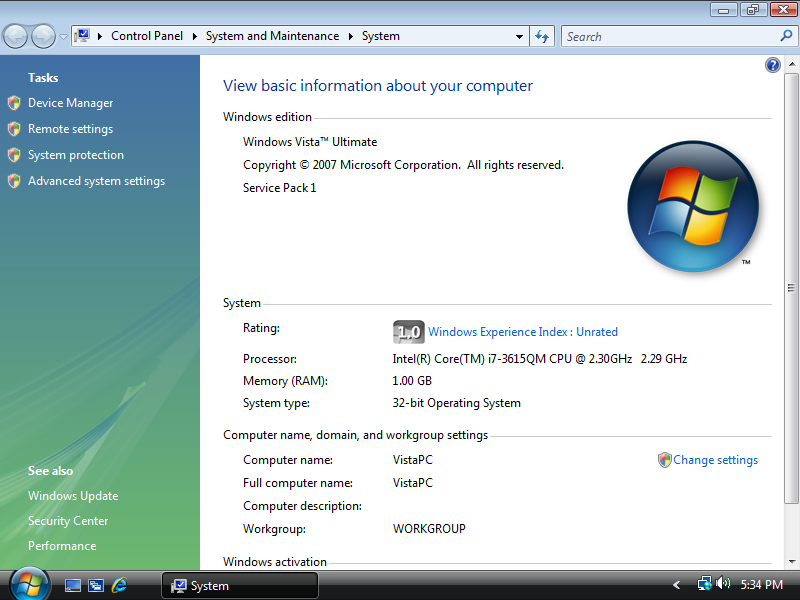The image size is (800, 600).
Task: Click the Back navigation arrow
Action: pyautogui.click(x=15, y=37)
